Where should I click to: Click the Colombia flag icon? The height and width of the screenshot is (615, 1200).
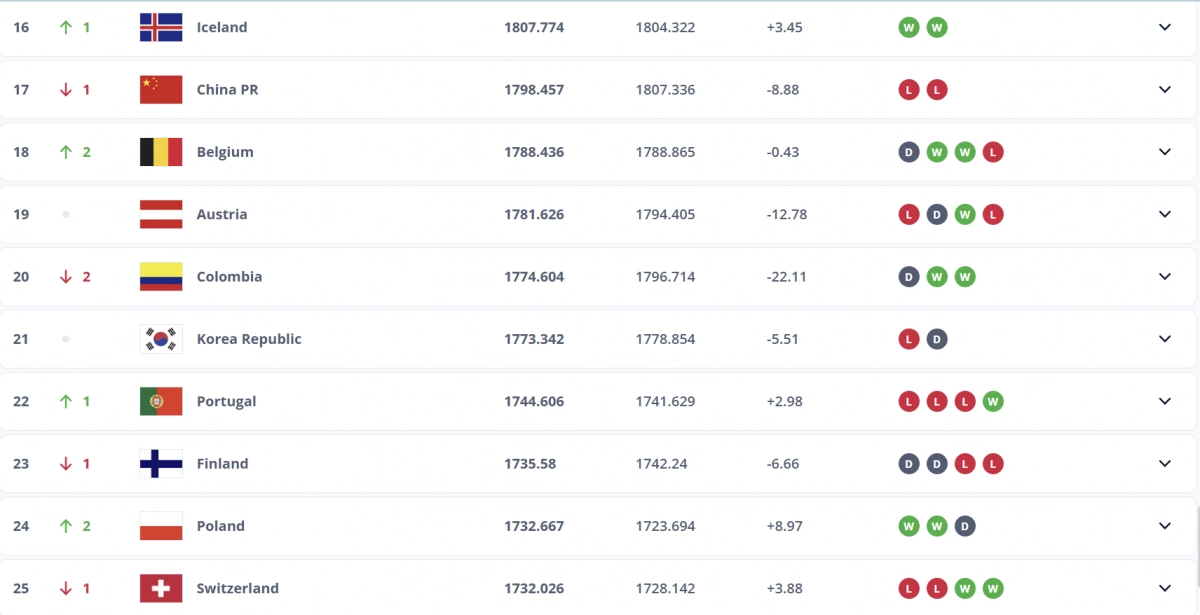click(161, 277)
